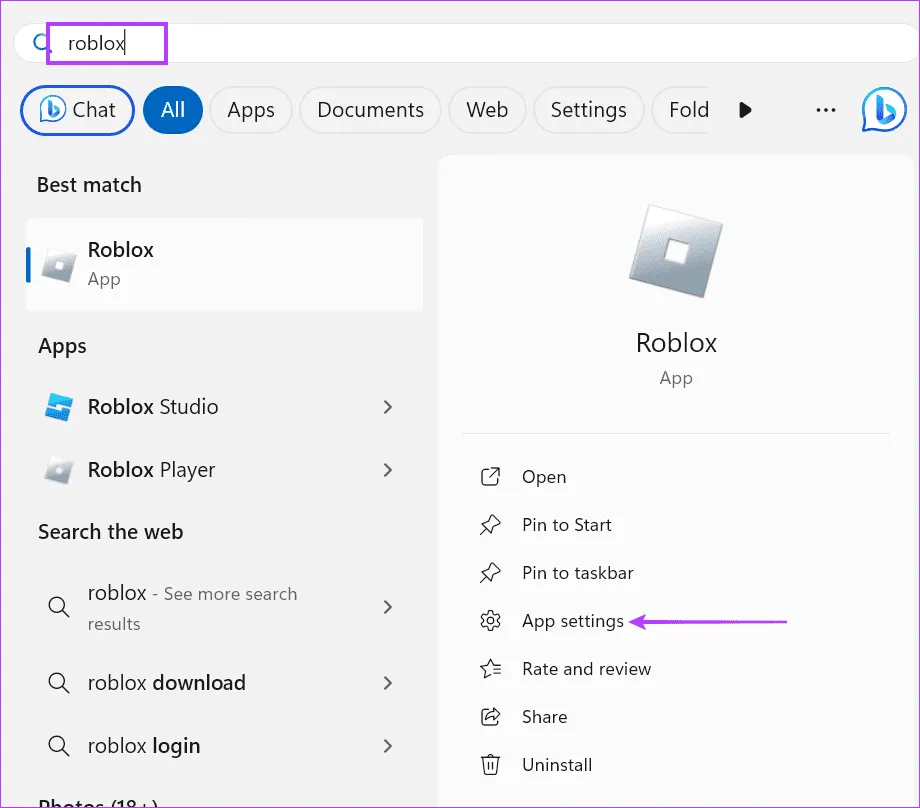
Task: Switch to the Apps filter tab
Action: (x=250, y=110)
